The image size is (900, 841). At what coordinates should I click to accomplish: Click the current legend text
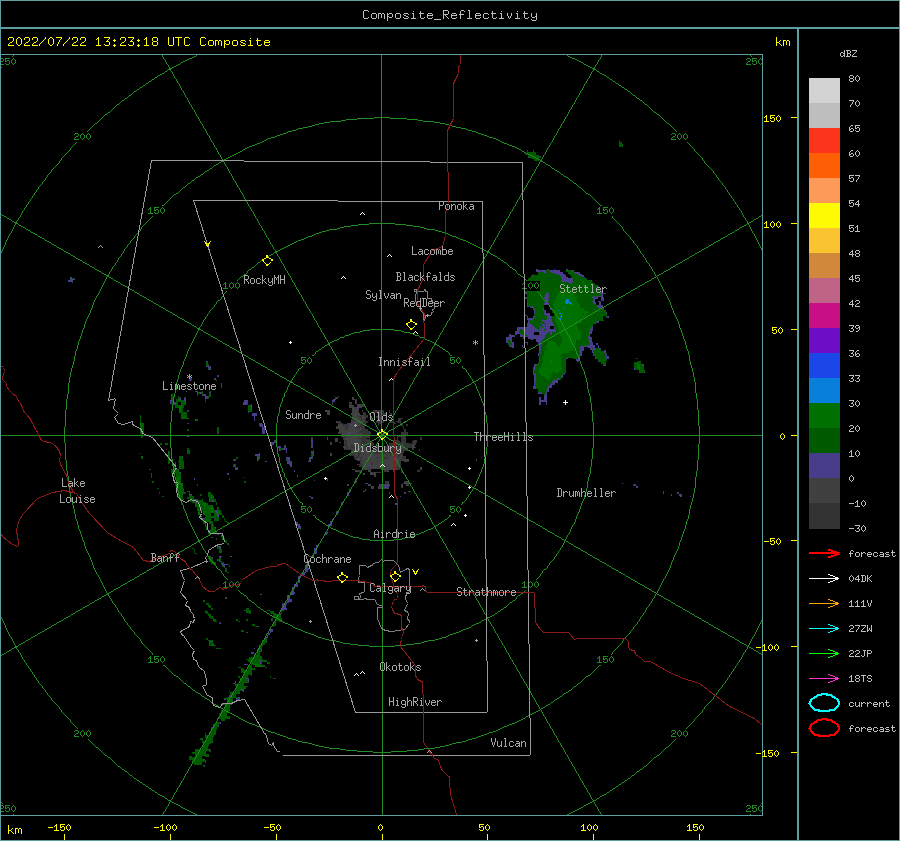click(869, 703)
